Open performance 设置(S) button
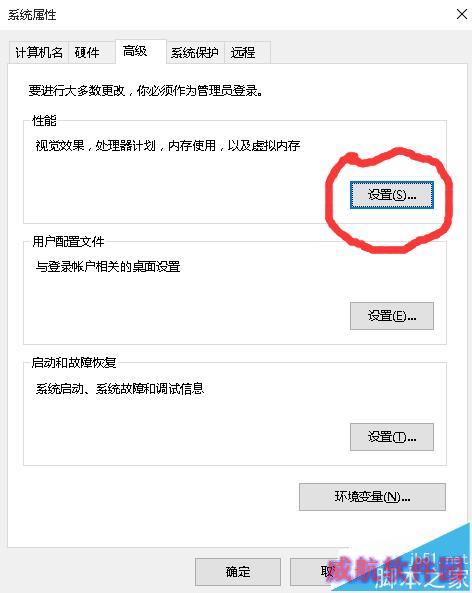 pyautogui.click(x=392, y=195)
